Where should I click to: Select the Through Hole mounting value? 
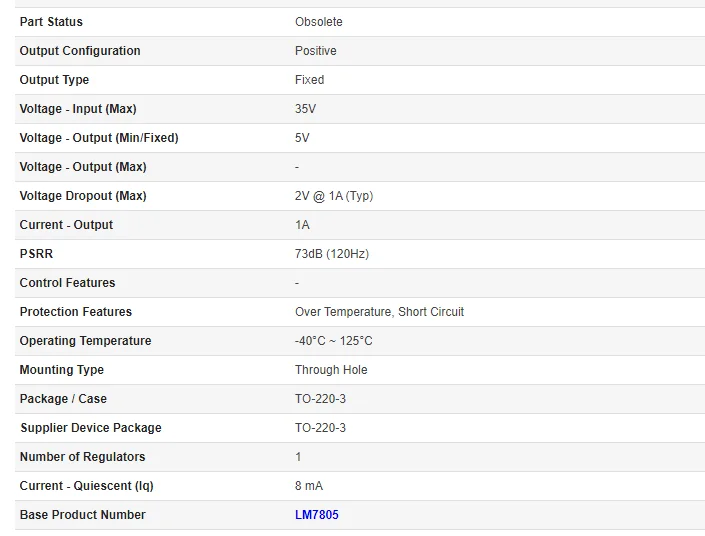pos(331,370)
